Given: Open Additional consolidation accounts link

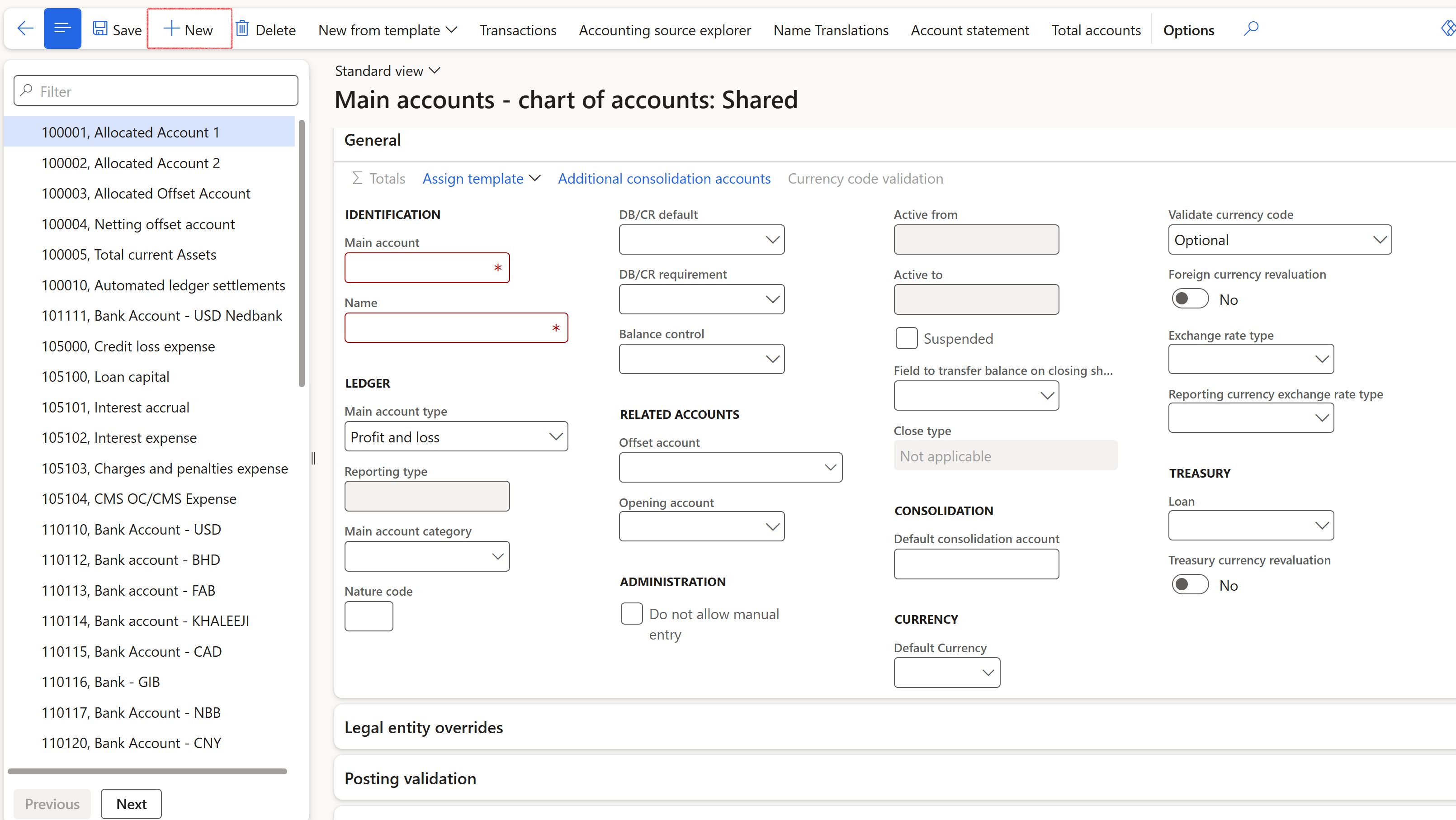Looking at the screenshot, I should tap(664, 179).
